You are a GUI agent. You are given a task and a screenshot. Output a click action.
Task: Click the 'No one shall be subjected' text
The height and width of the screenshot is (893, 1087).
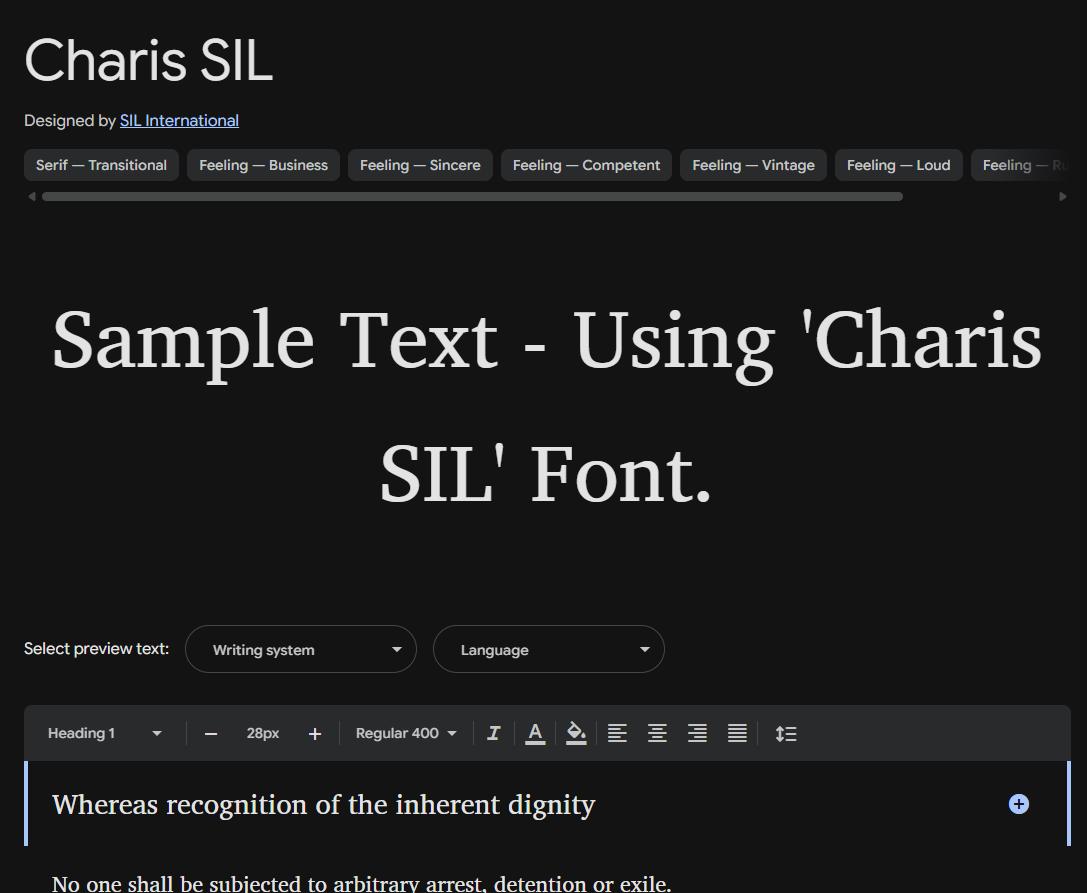(x=361, y=884)
